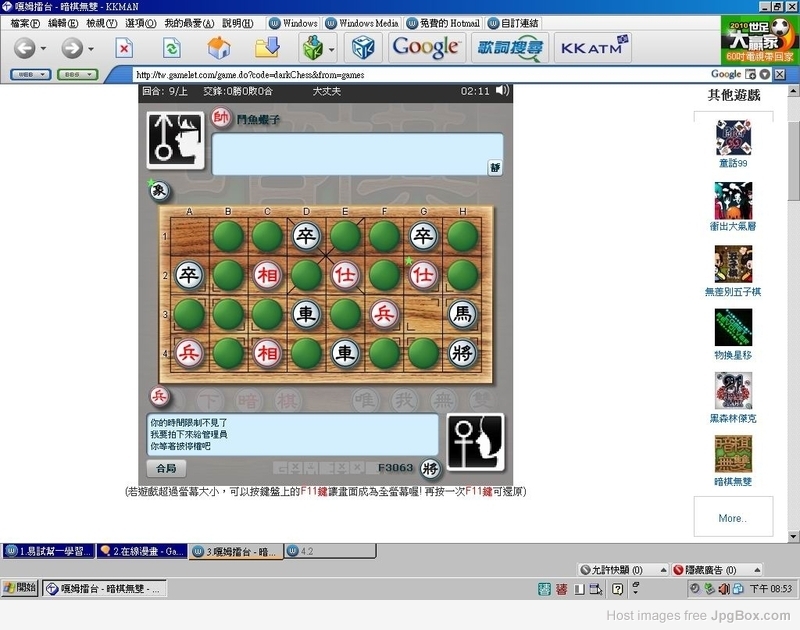Open the Google toolbar button
This screenshot has height=630, width=800.
tap(427, 48)
